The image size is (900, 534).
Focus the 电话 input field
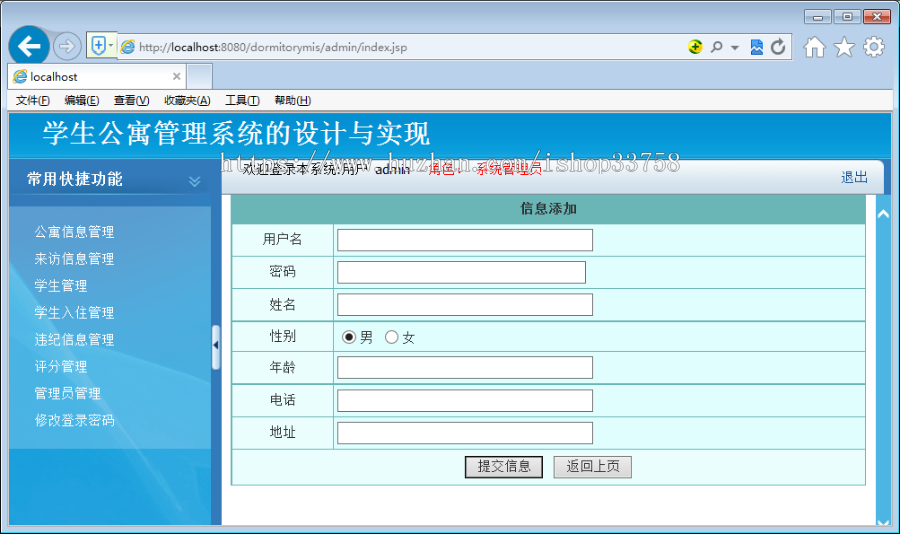click(465, 401)
